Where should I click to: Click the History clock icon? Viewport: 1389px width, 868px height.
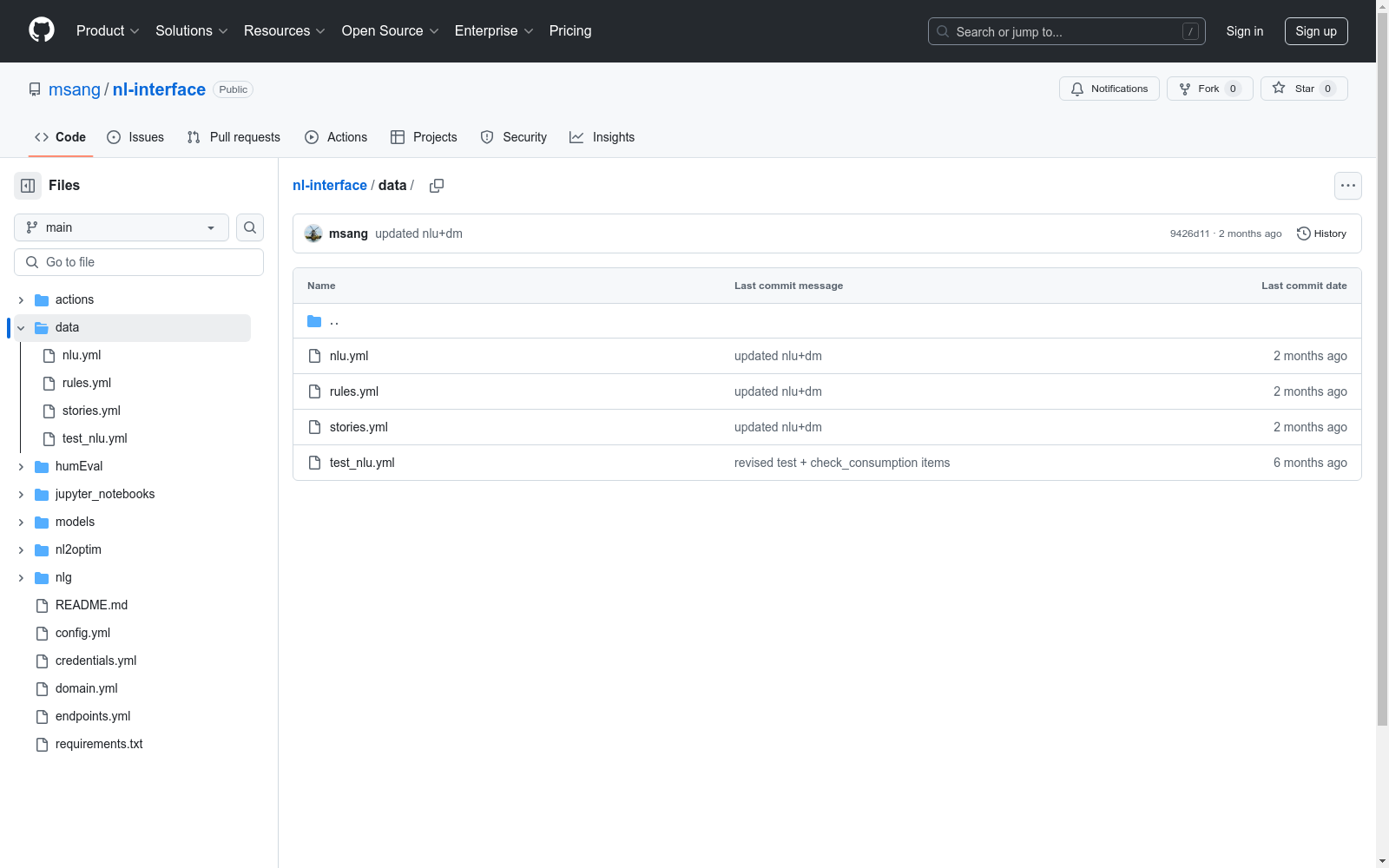tap(1303, 233)
